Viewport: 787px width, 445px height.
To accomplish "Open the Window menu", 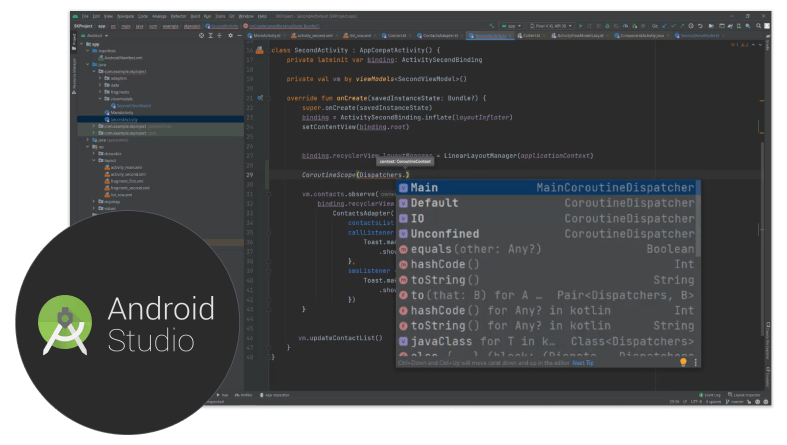I will coord(246,16).
